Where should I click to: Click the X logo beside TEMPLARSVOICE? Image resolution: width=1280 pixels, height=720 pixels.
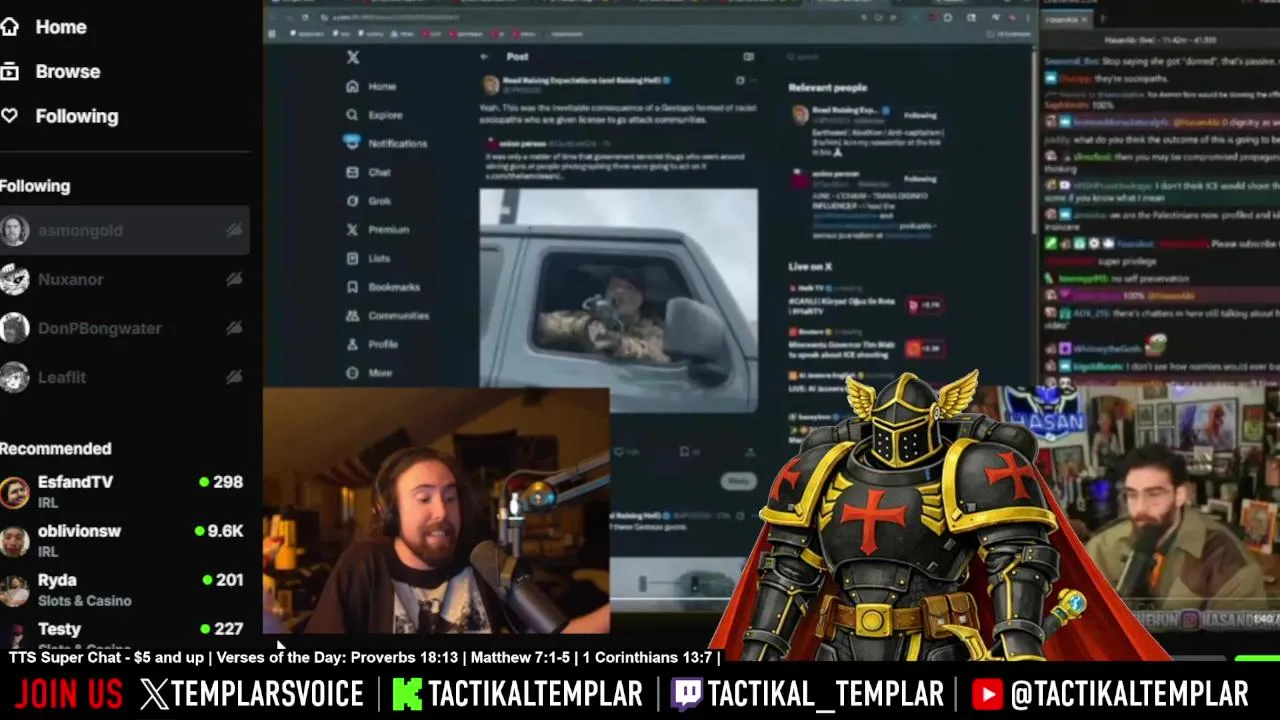(x=155, y=693)
